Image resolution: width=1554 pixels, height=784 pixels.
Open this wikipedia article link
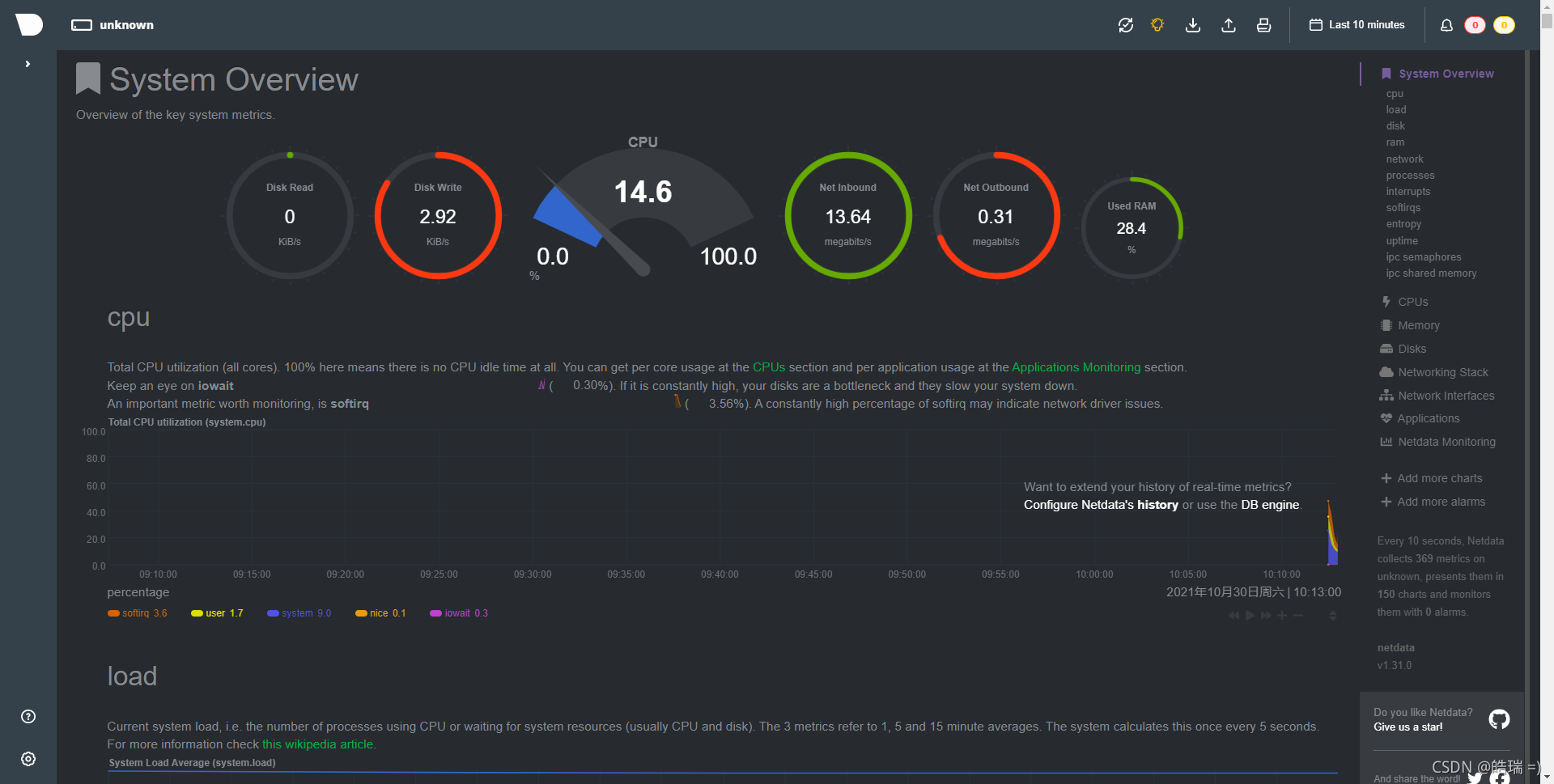317,744
